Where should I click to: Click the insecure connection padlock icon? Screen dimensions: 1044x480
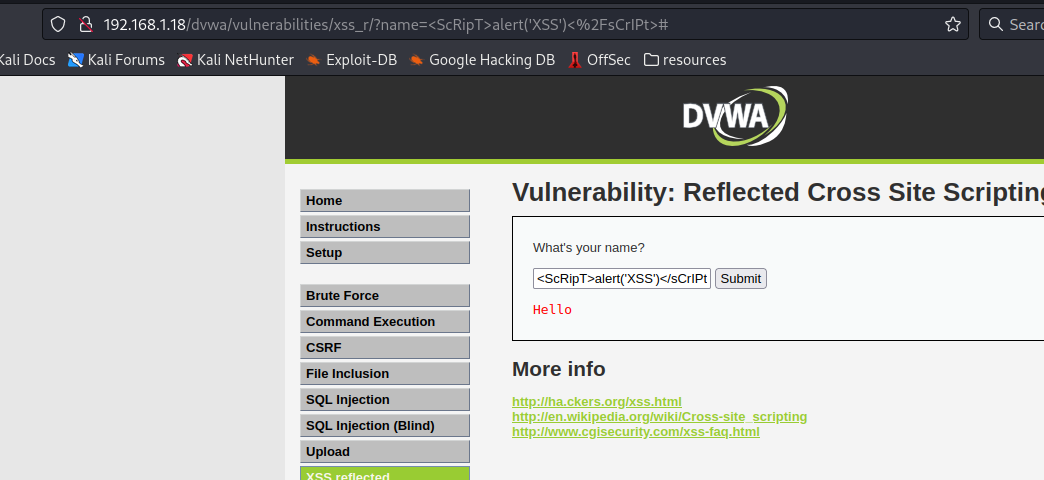(85, 24)
